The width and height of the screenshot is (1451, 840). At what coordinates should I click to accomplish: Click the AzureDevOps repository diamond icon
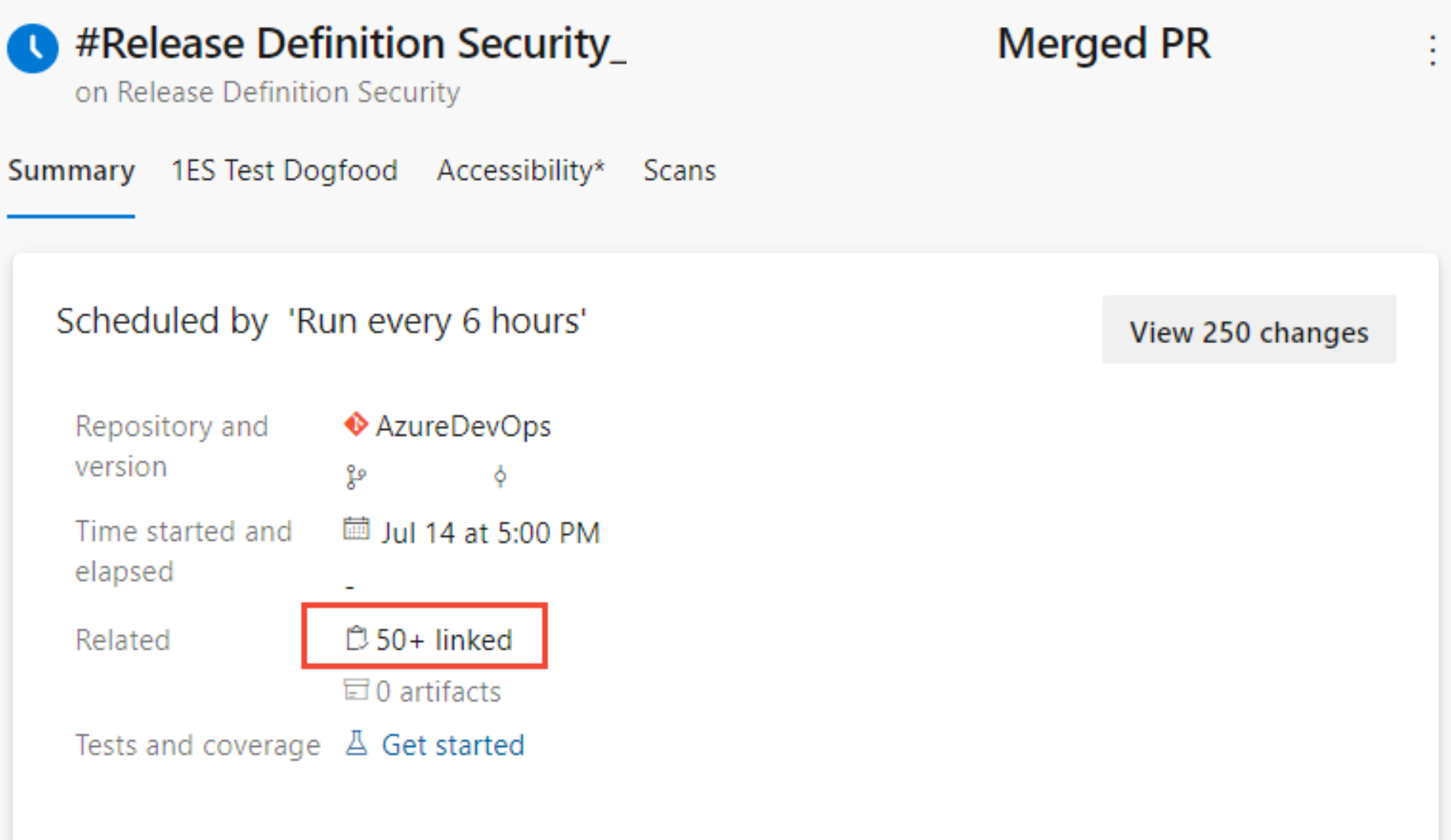tap(356, 423)
